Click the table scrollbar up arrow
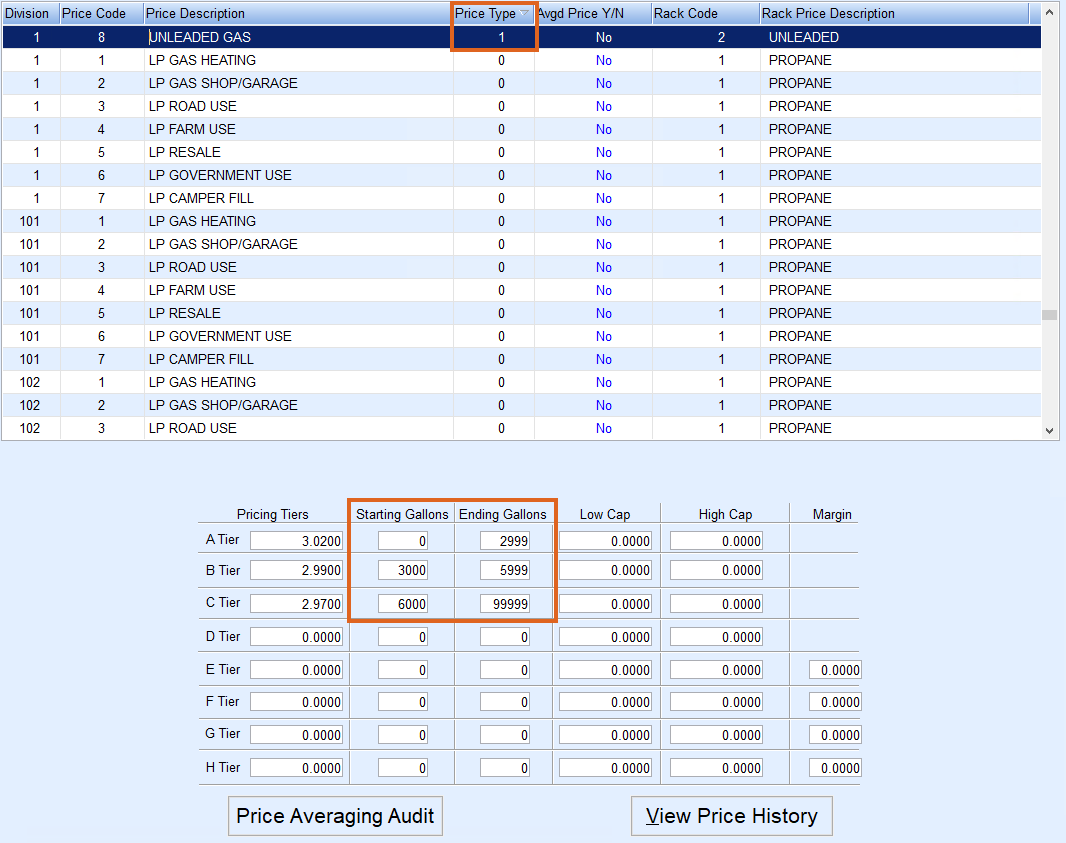The height and width of the screenshot is (843, 1066). click(1049, 13)
